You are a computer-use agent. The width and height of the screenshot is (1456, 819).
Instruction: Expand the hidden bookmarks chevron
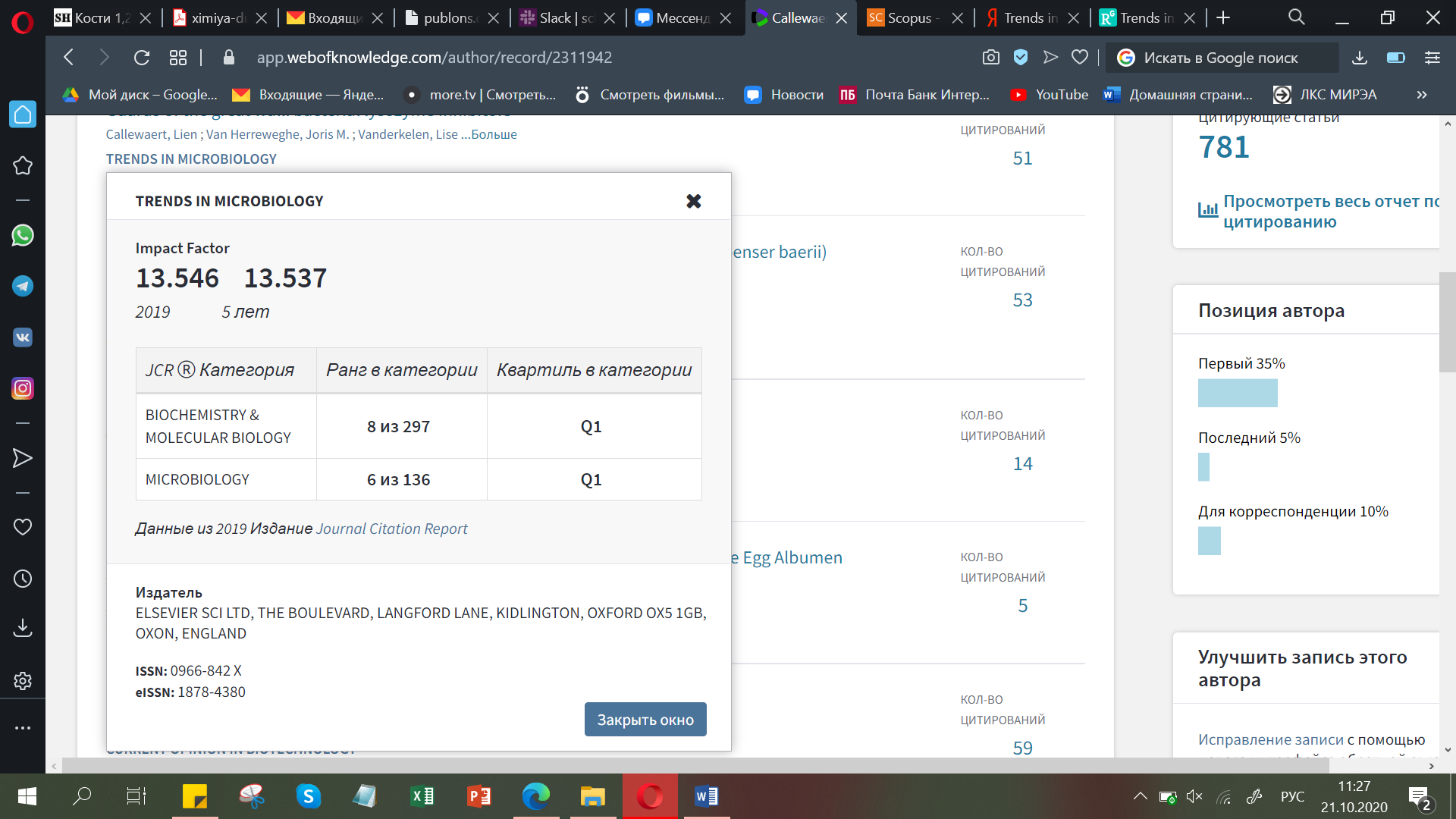1422,95
